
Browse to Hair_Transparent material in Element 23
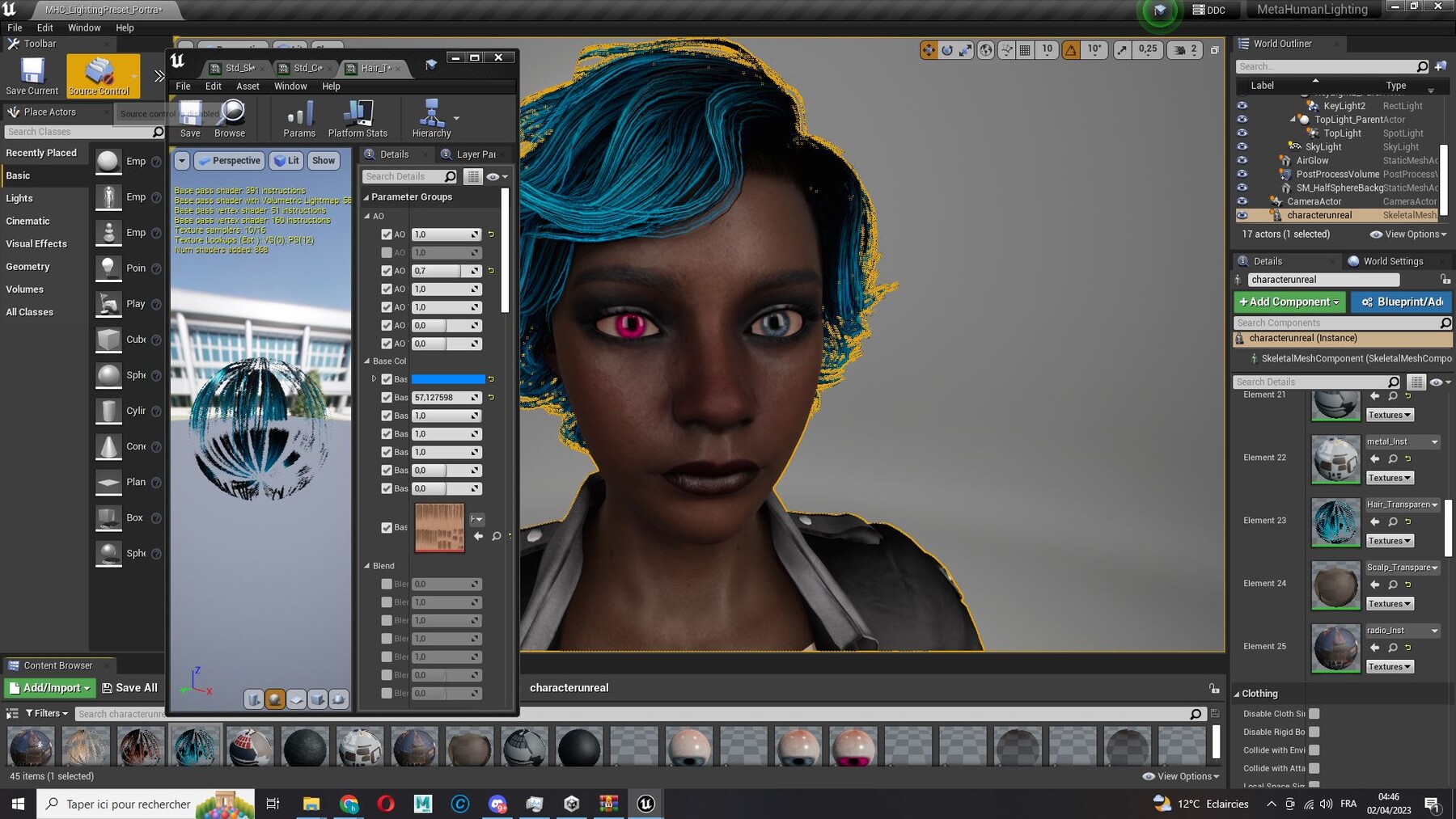pos(1393,522)
